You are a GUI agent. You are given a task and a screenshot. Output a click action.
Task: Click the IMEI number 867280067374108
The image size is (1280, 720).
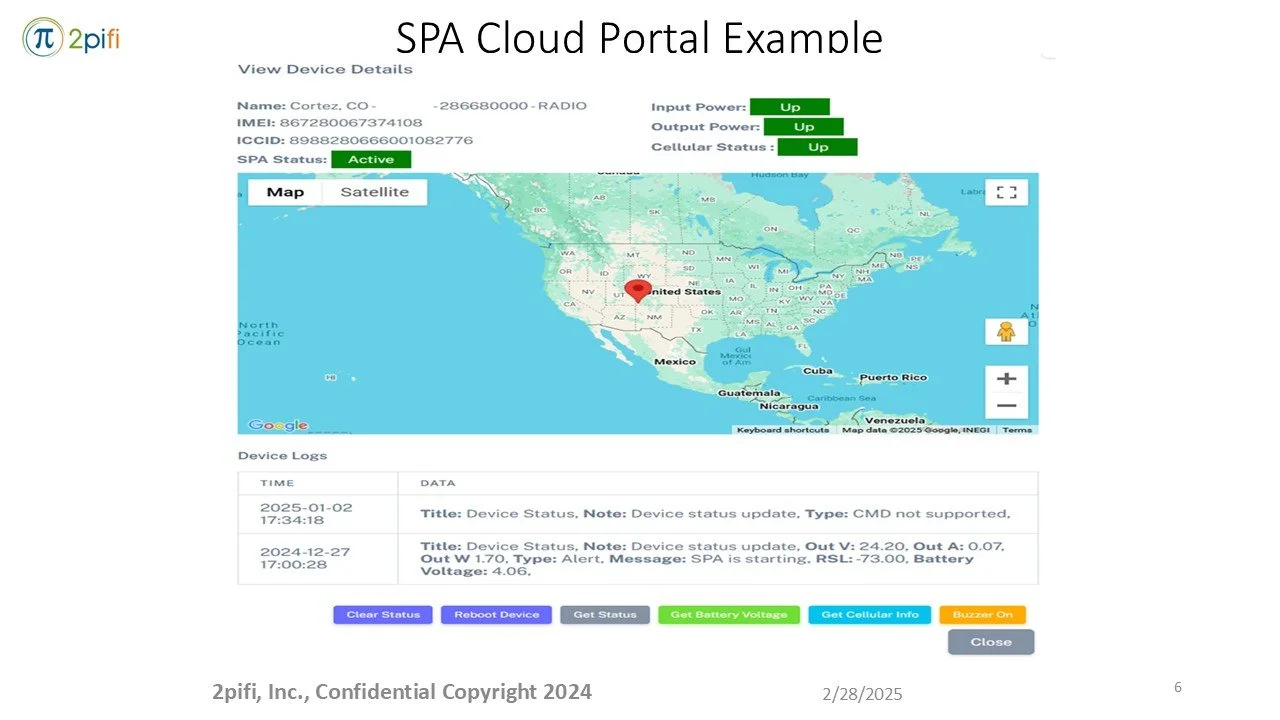pyautogui.click(x=351, y=123)
